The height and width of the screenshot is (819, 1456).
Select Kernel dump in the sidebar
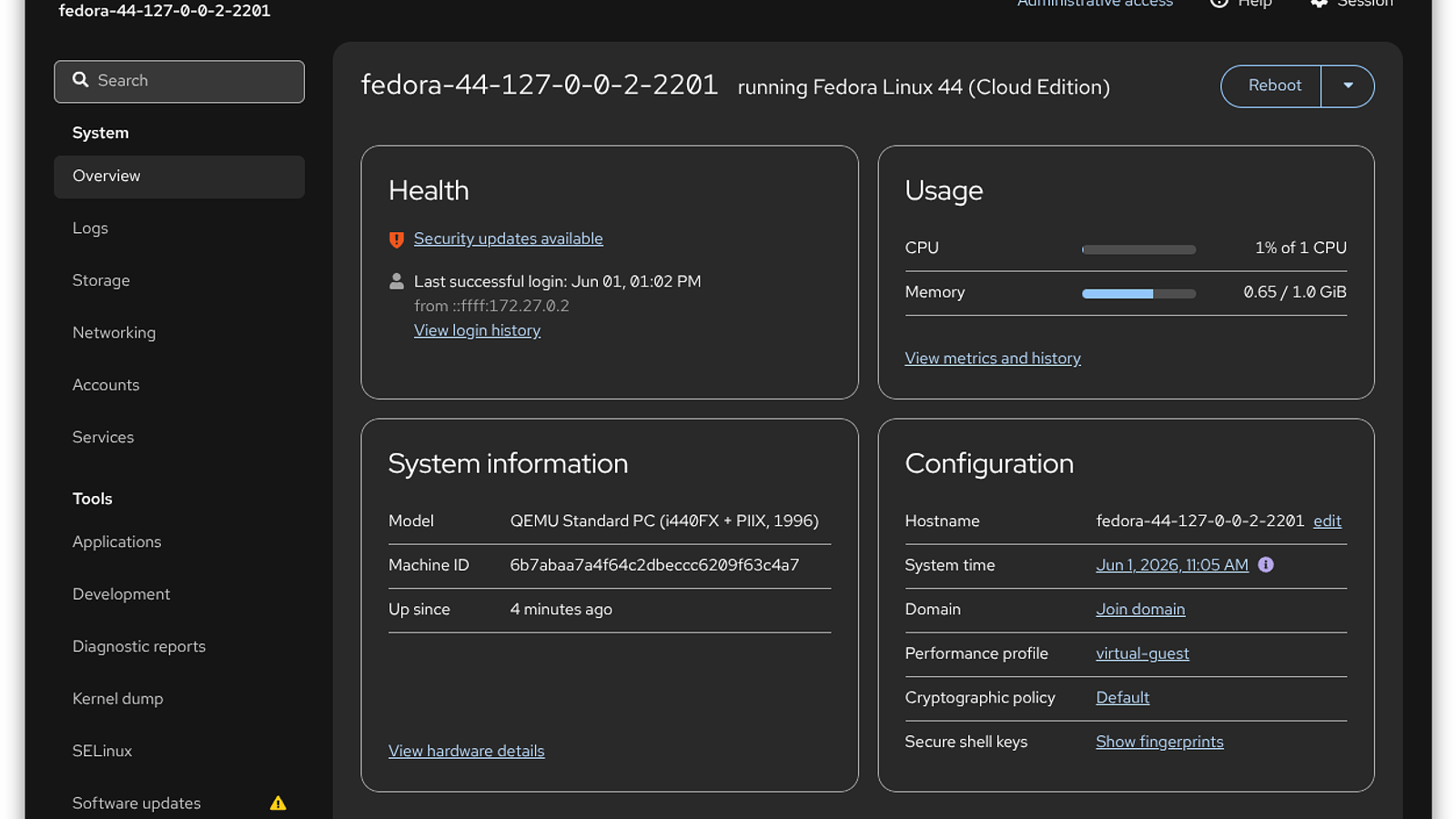click(x=179, y=699)
